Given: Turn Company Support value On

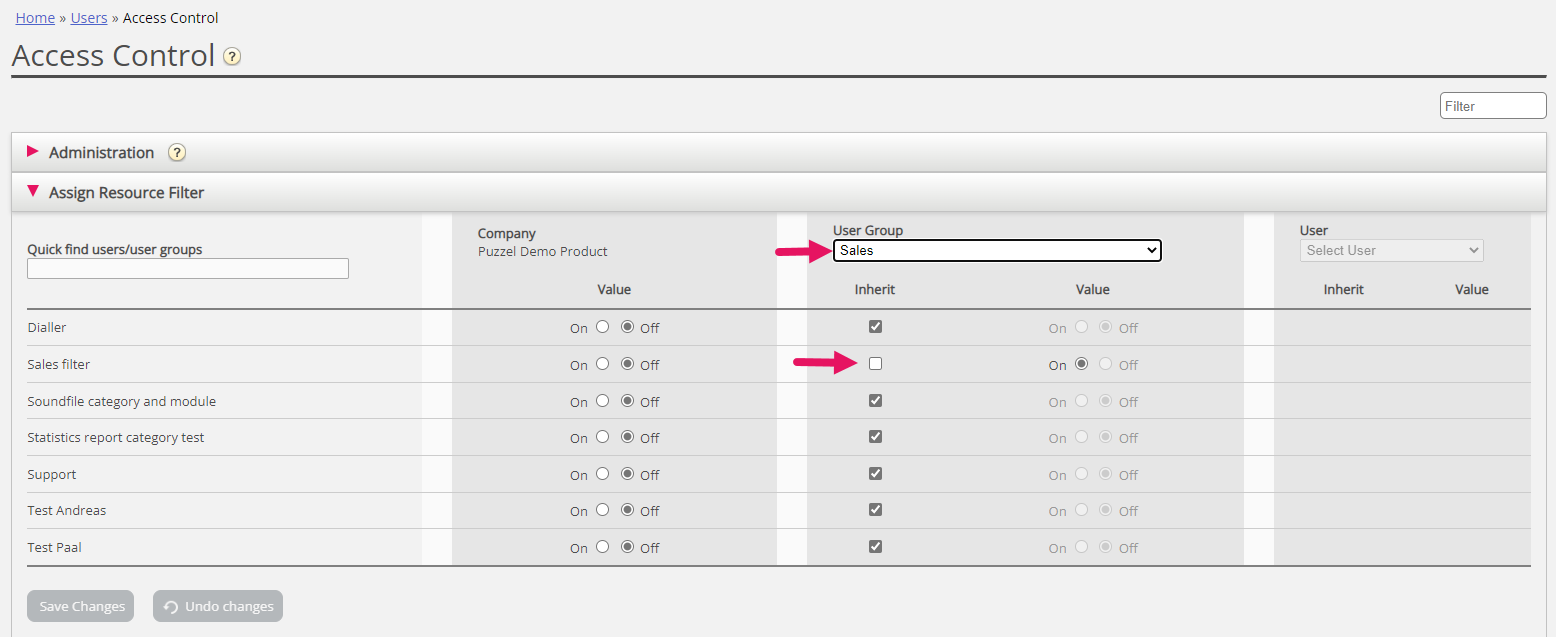Looking at the screenshot, I should tap(602, 474).
